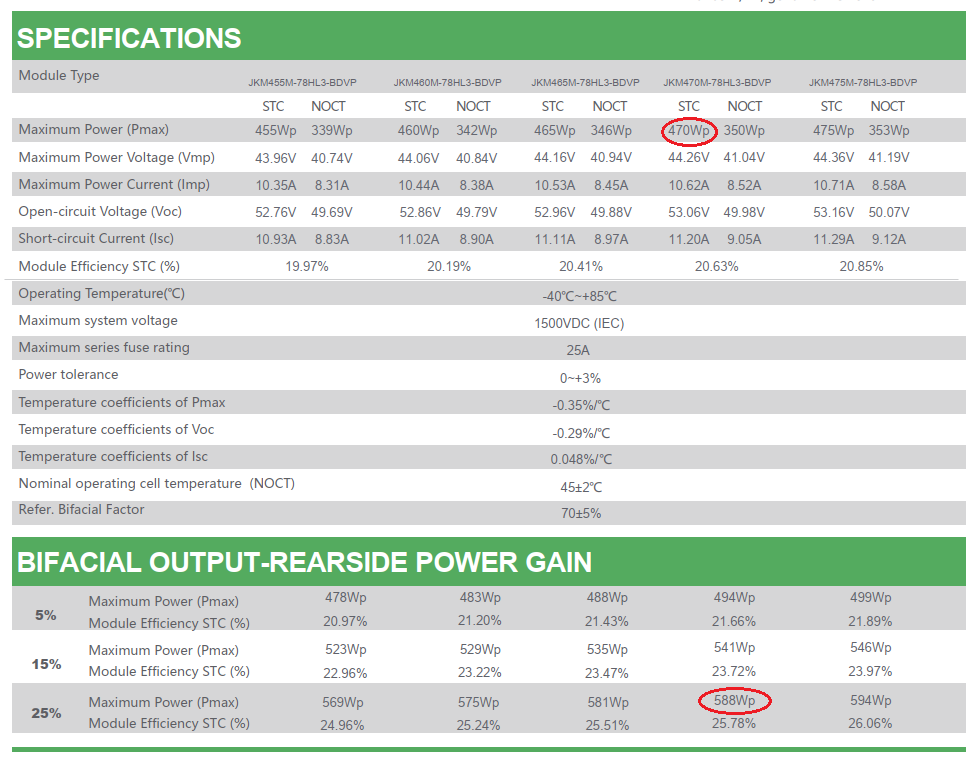
Task: Click the 11.02A Isc value
Action: 418,239
